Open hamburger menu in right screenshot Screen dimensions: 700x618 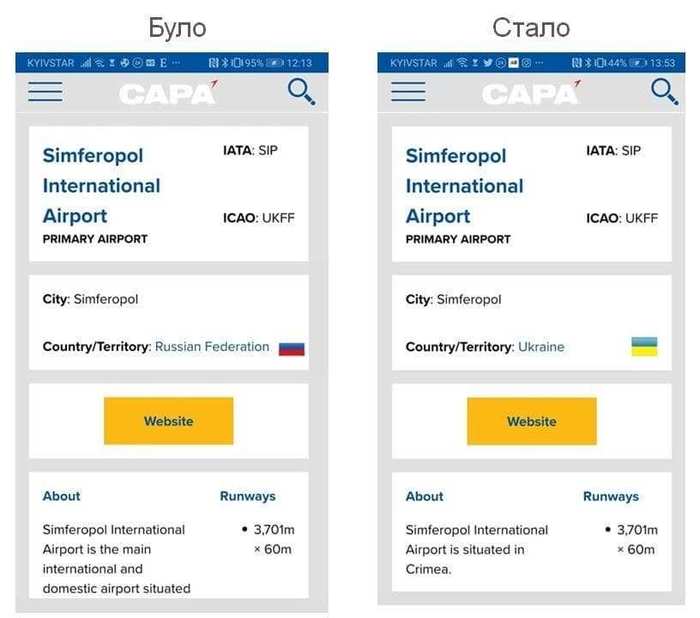408,92
